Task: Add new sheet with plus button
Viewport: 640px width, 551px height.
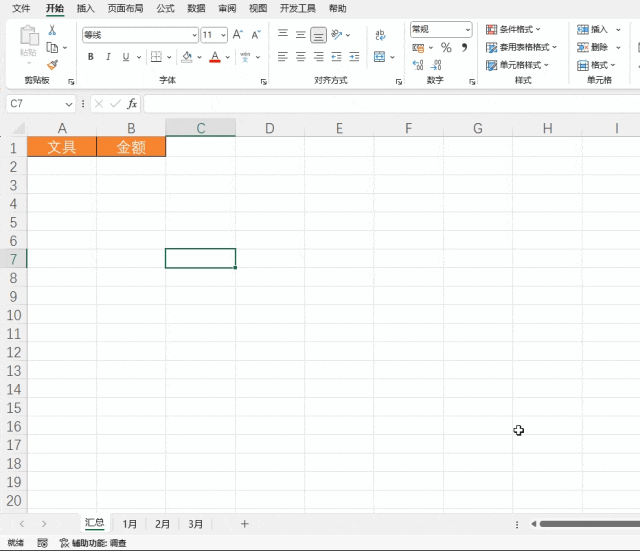Action: [x=244, y=524]
